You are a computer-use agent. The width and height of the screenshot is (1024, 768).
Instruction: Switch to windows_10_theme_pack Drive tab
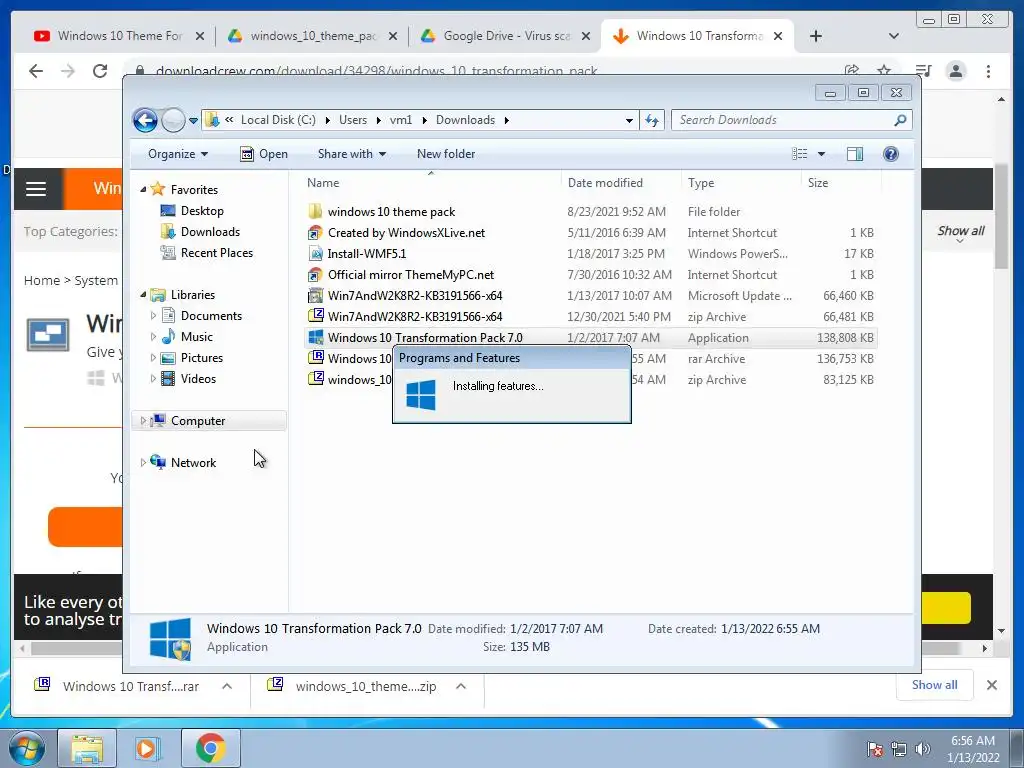(313, 36)
